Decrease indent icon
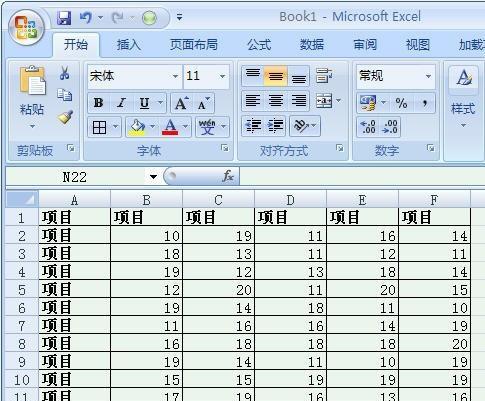The image size is (485, 401). tap(253, 126)
